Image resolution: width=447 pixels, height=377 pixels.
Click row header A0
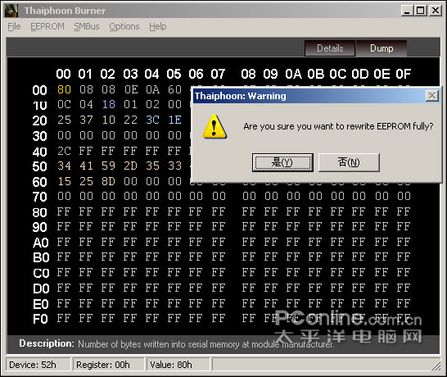[41, 243]
